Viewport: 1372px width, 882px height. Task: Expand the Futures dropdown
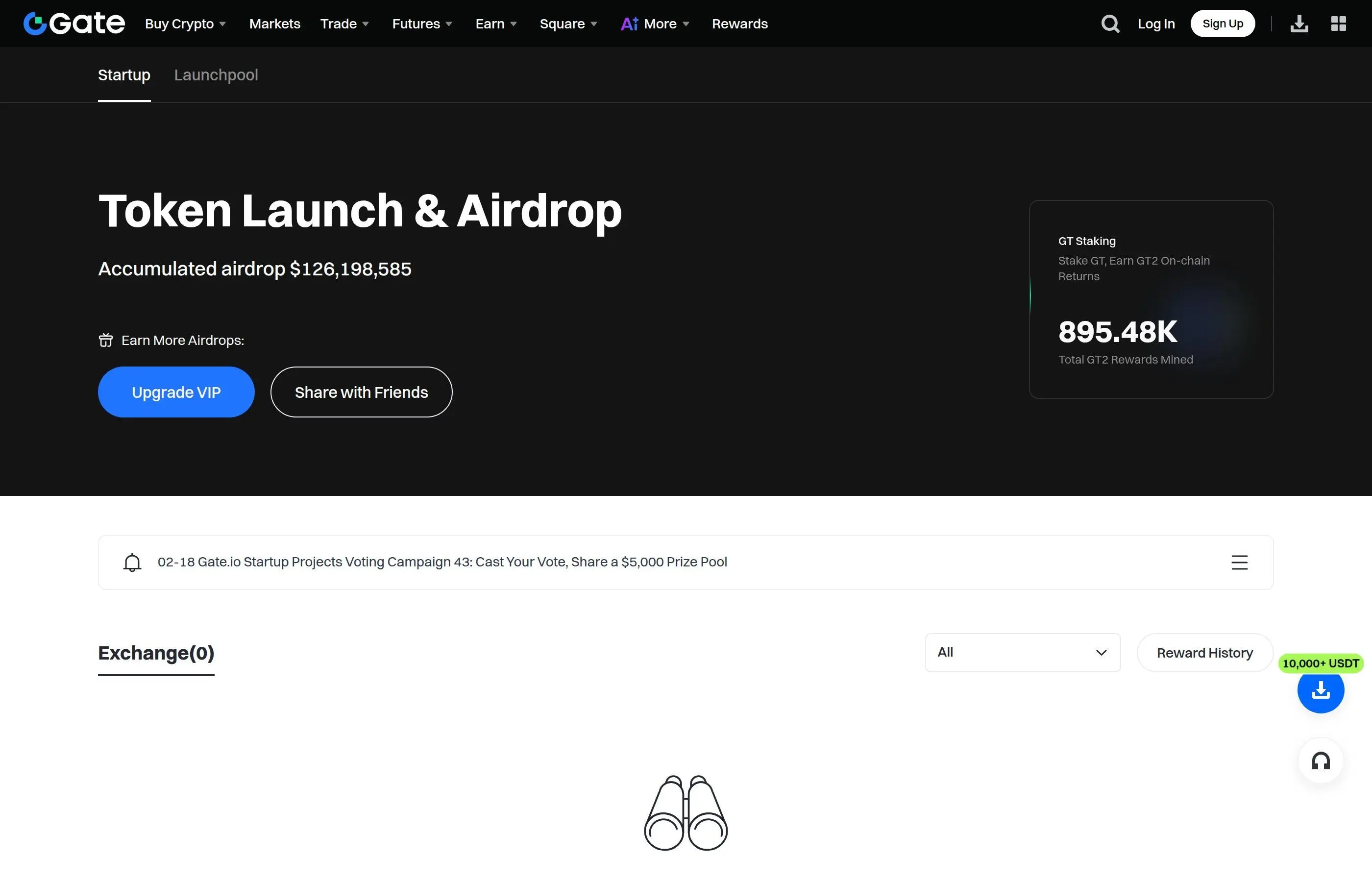(422, 24)
